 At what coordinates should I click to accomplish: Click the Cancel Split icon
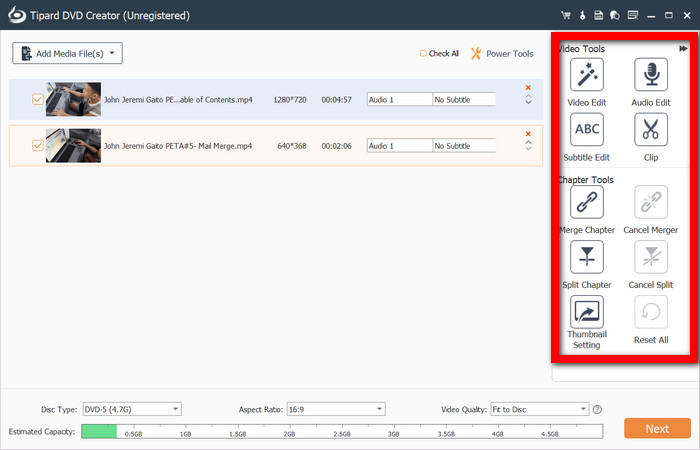click(x=651, y=257)
